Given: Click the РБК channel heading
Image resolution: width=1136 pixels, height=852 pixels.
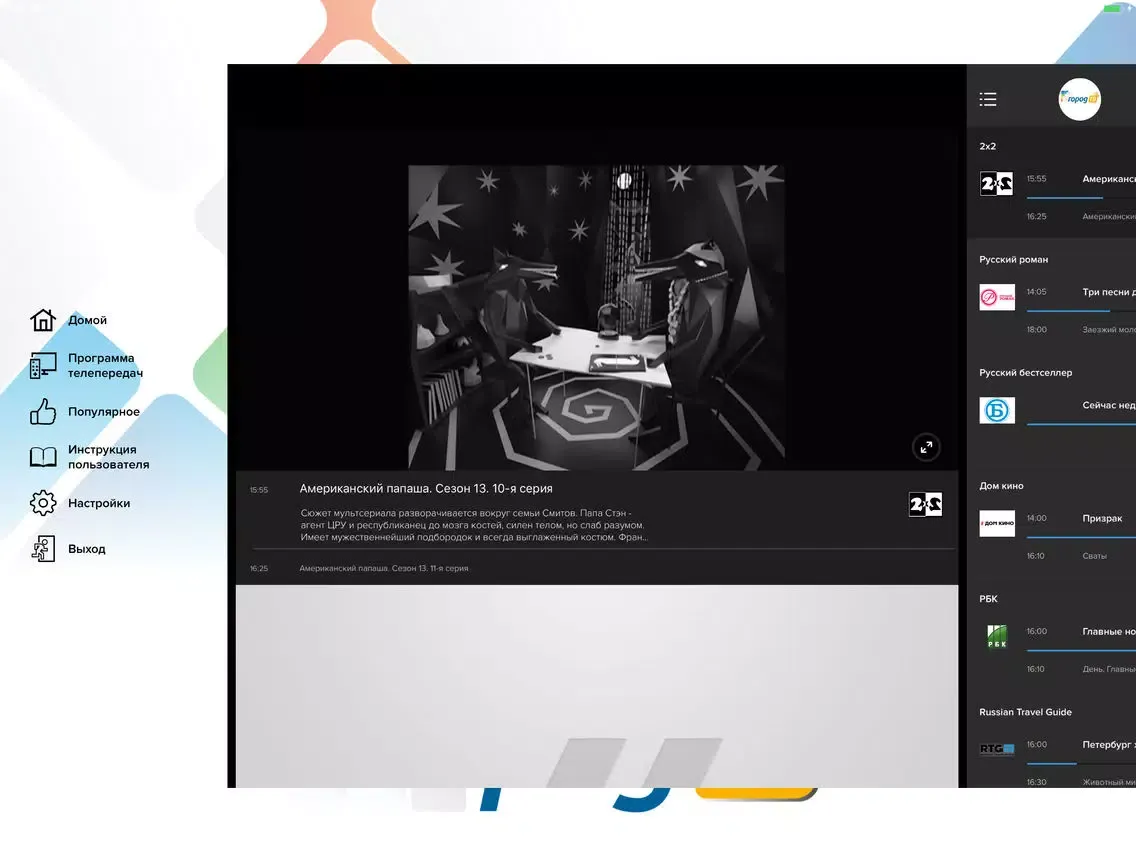Looking at the screenshot, I should pos(988,598).
